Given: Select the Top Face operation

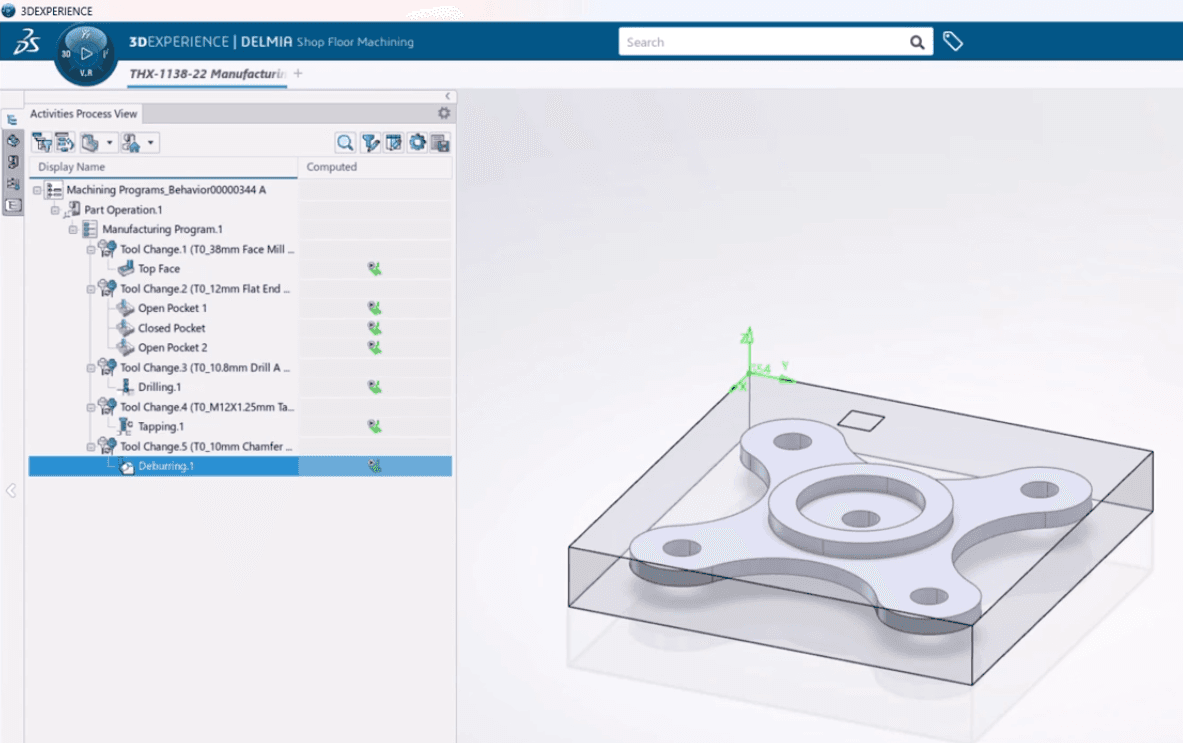Looking at the screenshot, I should (159, 269).
